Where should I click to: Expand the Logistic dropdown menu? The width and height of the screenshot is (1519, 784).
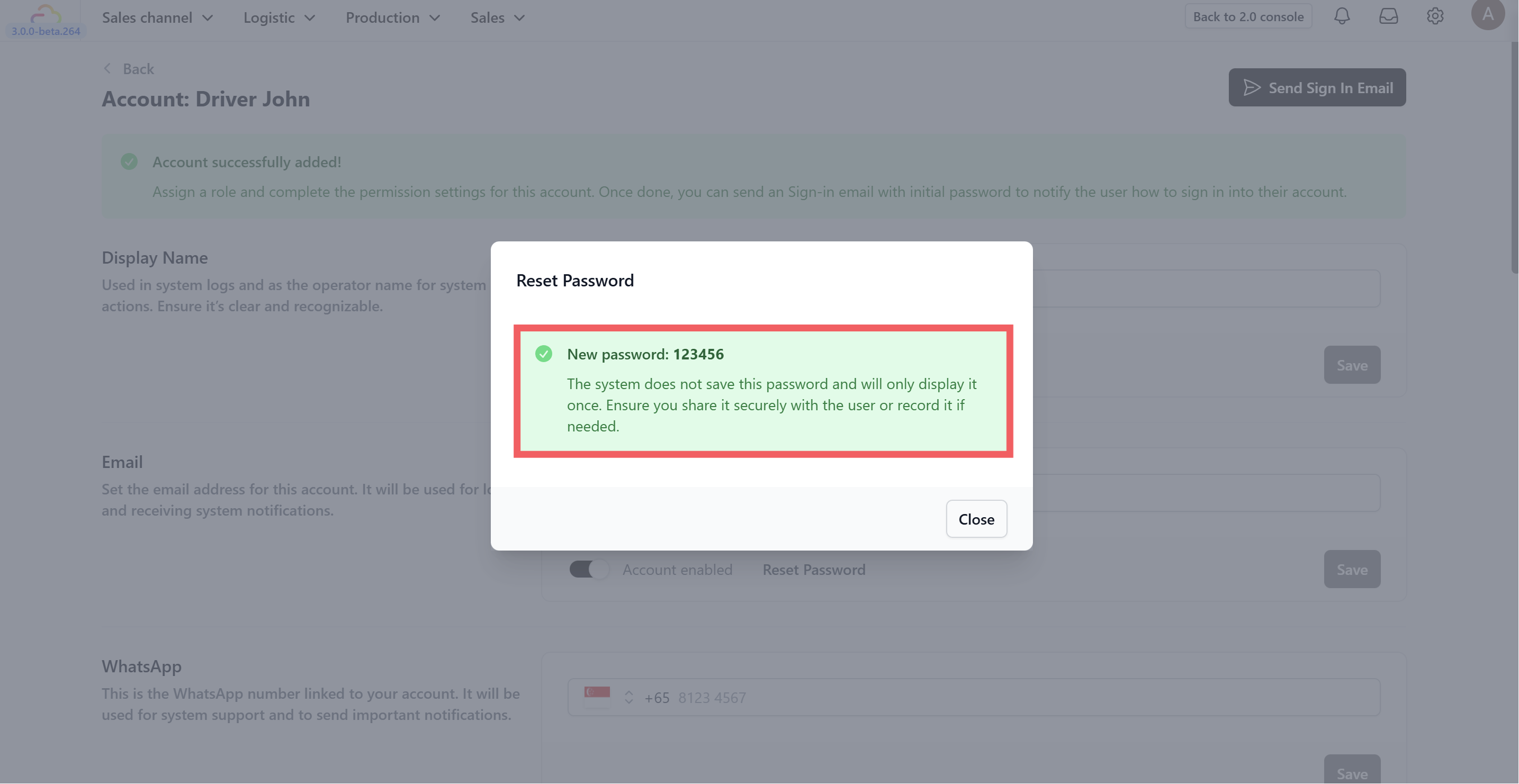[279, 17]
